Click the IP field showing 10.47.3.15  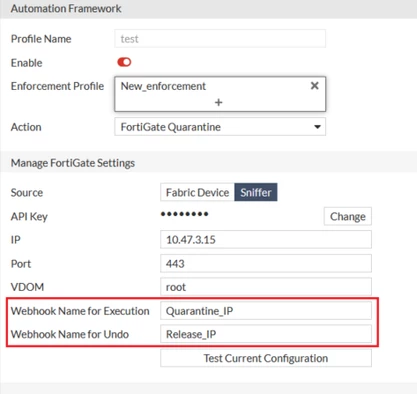click(266, 239)
